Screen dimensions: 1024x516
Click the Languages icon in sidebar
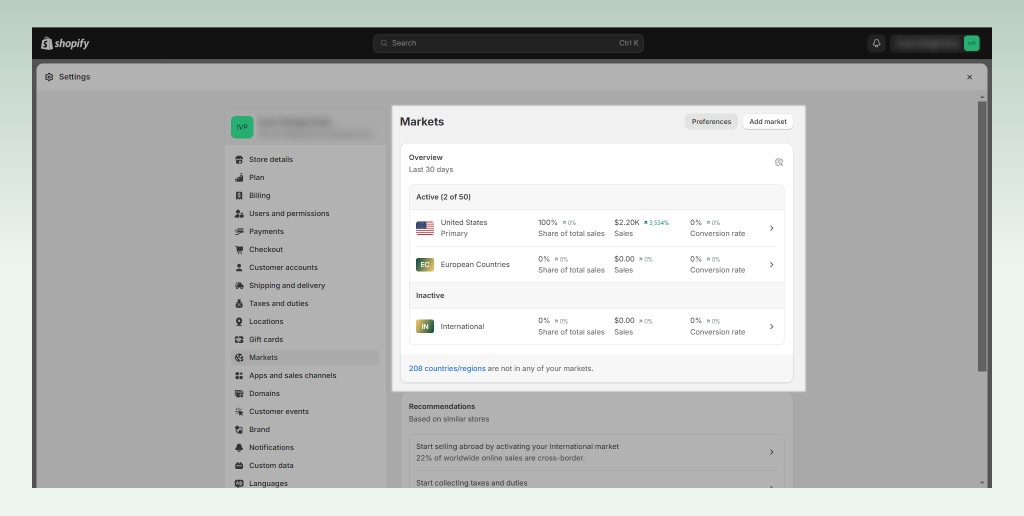(239, 483)
